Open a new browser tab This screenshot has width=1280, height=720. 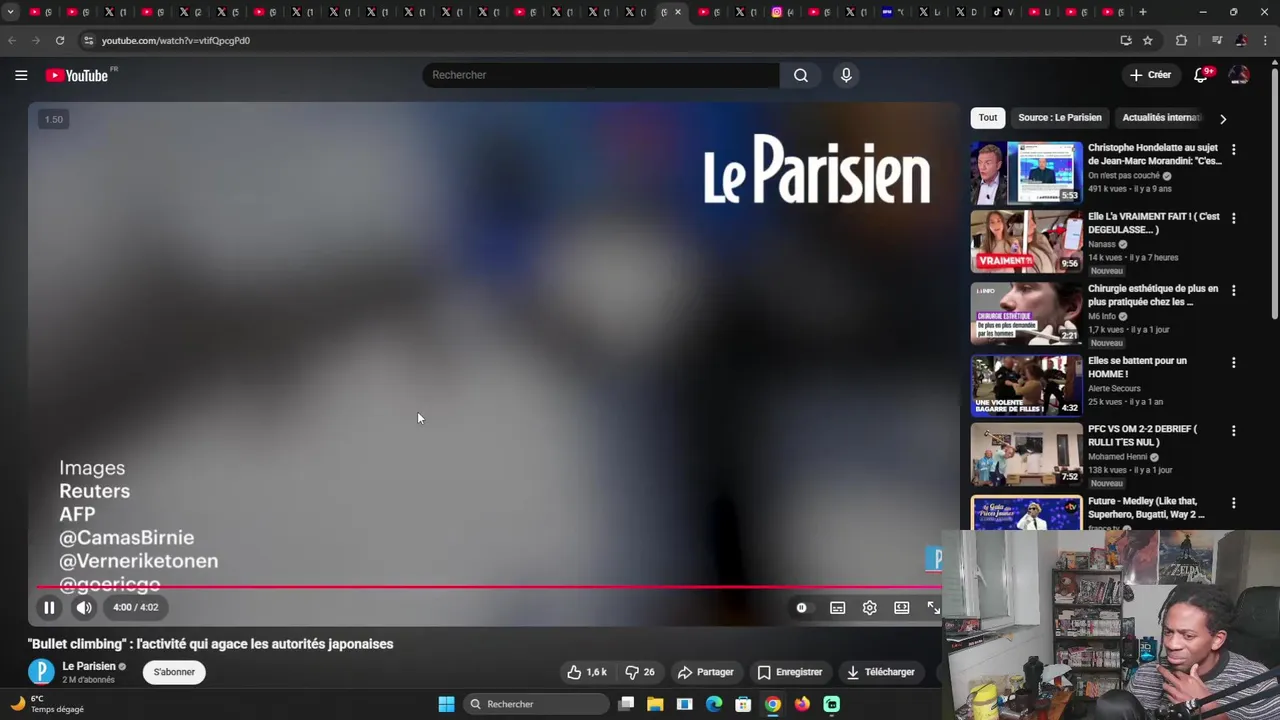tap(1143, 12)
